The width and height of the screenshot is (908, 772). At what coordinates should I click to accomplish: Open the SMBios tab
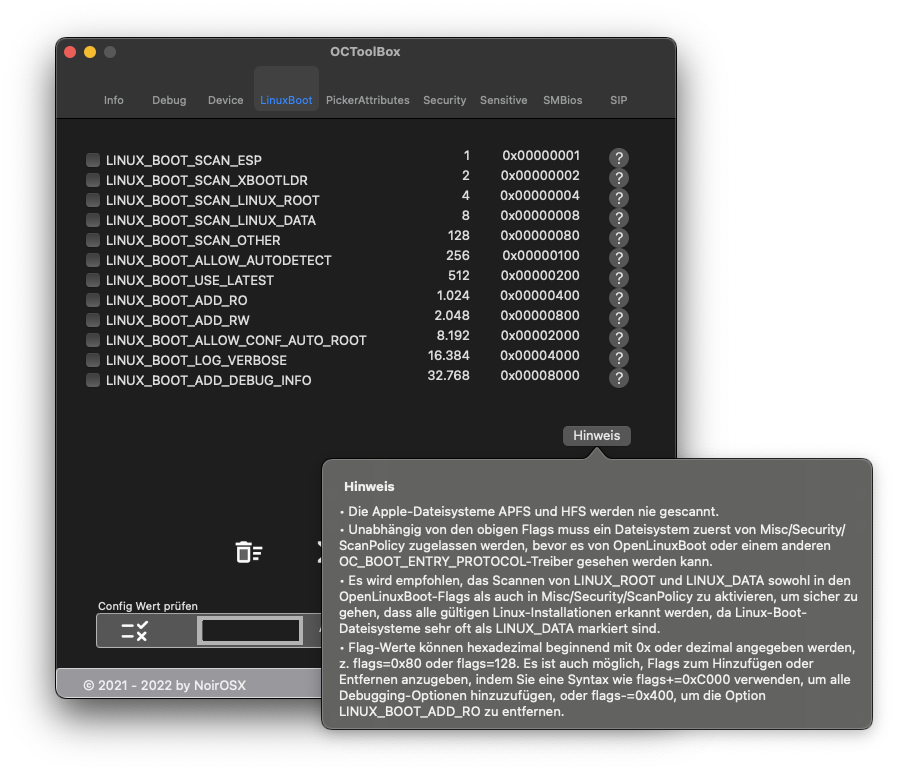point(562,100)
